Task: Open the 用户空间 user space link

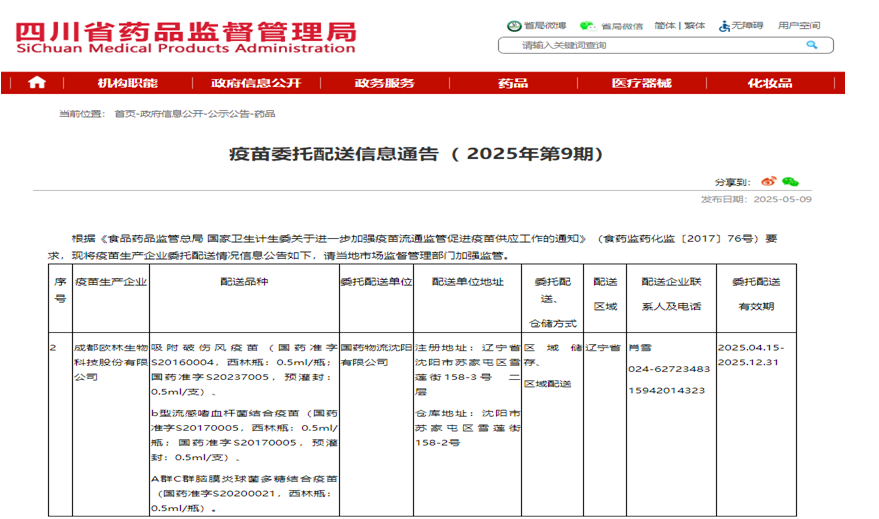Action: (798, 25)
